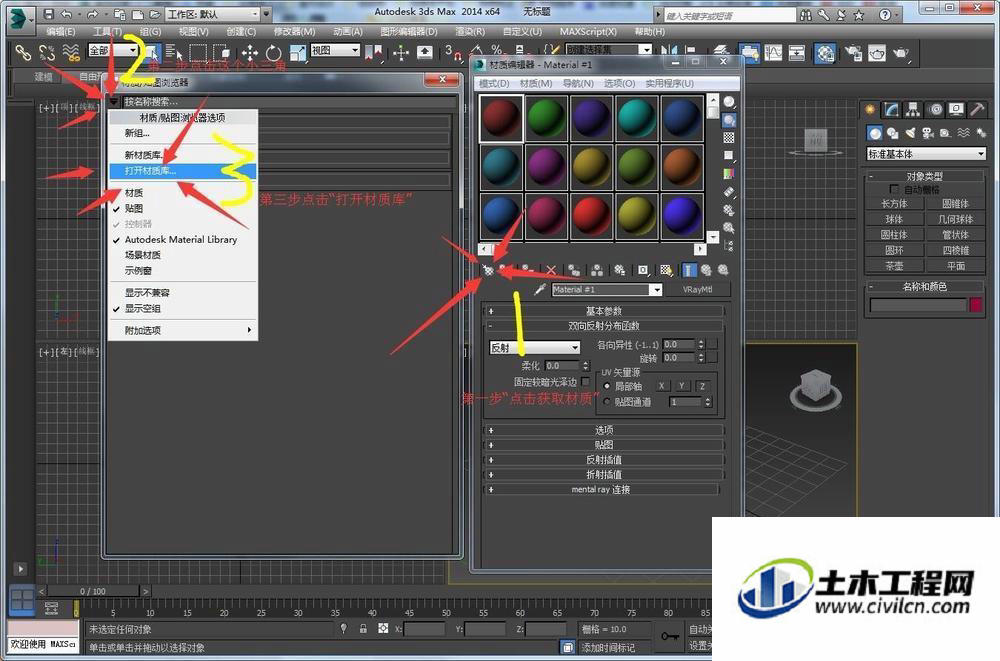Activate the Select and Move tool
The height and width of the screenshot is (661, 1000).
tap(249, 53)
